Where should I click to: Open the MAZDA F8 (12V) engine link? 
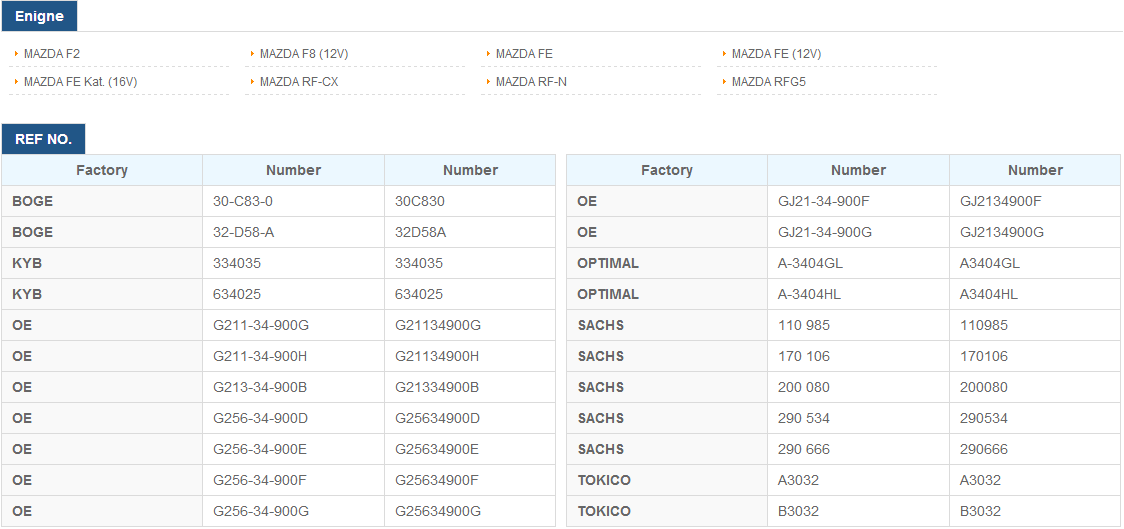click(304, 54)
